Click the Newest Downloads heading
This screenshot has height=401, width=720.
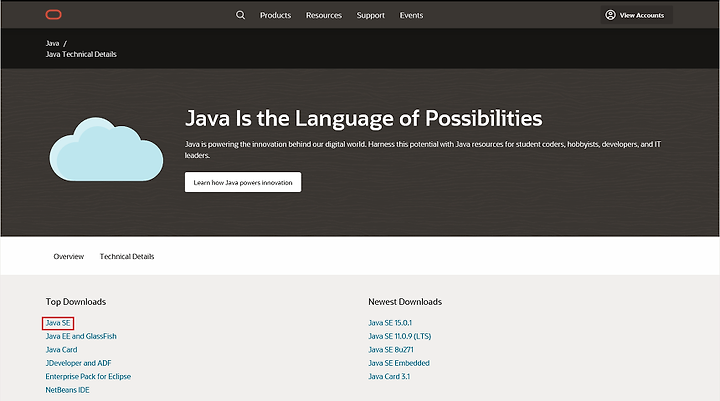click(x=405, y=302)
